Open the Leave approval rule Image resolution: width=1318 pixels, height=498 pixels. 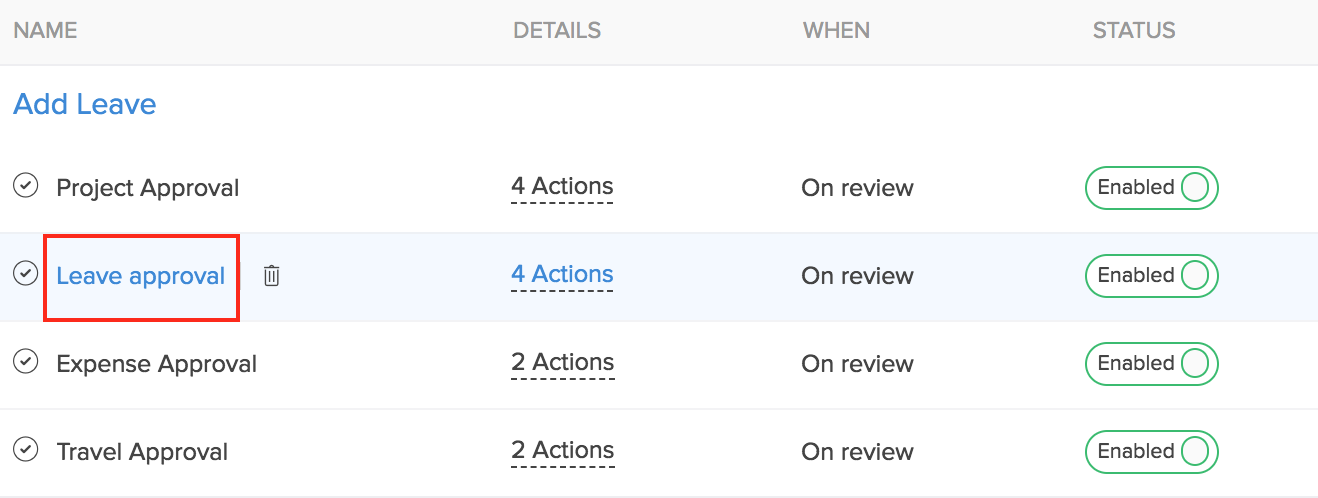[140, 276]
